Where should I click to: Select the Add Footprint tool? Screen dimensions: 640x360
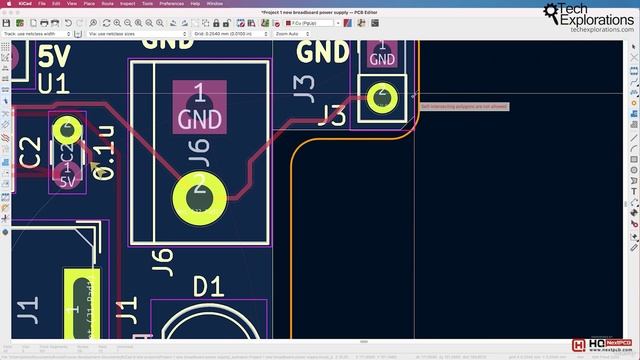[633, 70]
